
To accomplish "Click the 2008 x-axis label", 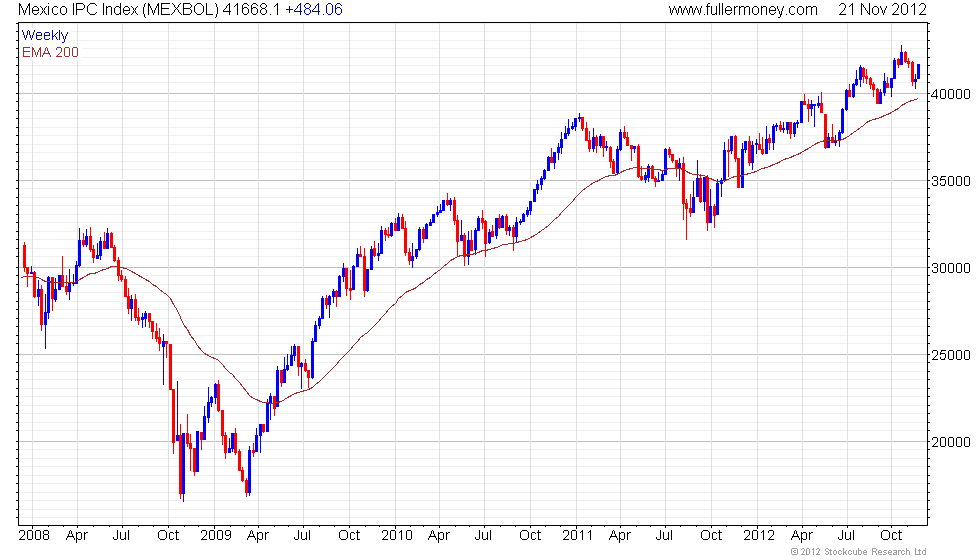I will point(34,536).
